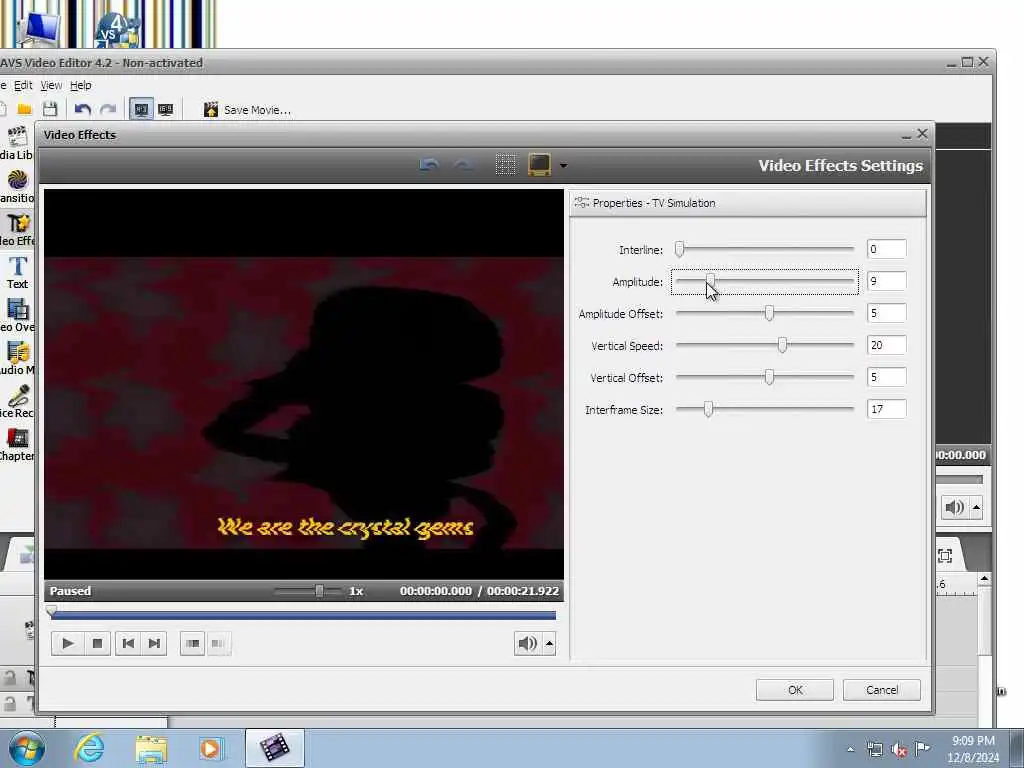This screenshot has width=1024, height=768.
Task: Open the Edit menu
Action: (x=23, y=85)
